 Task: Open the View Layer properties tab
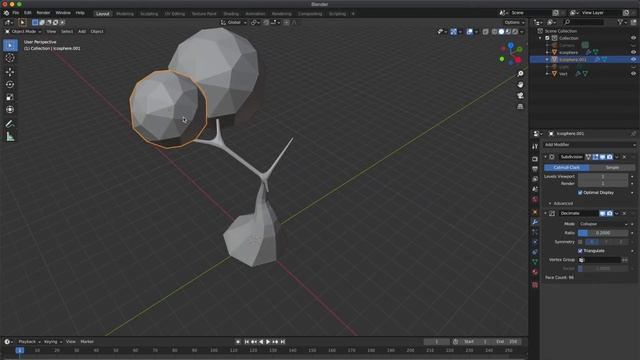535,179
